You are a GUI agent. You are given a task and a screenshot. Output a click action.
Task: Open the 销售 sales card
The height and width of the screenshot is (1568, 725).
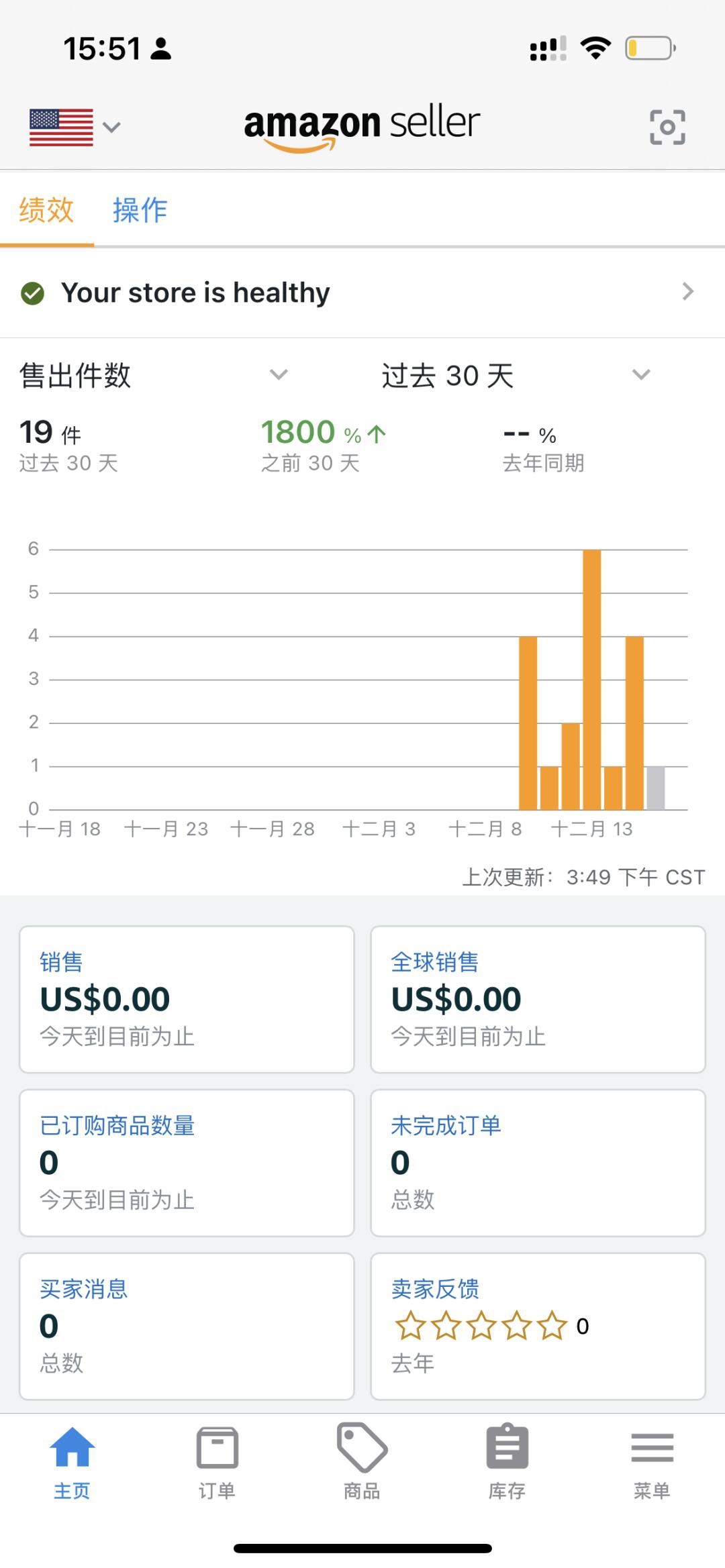click(187, 999)
